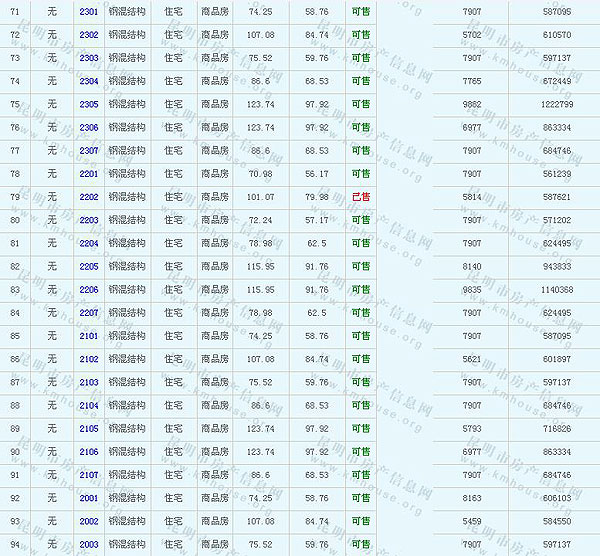Click room number 2201

pos(88,173)
